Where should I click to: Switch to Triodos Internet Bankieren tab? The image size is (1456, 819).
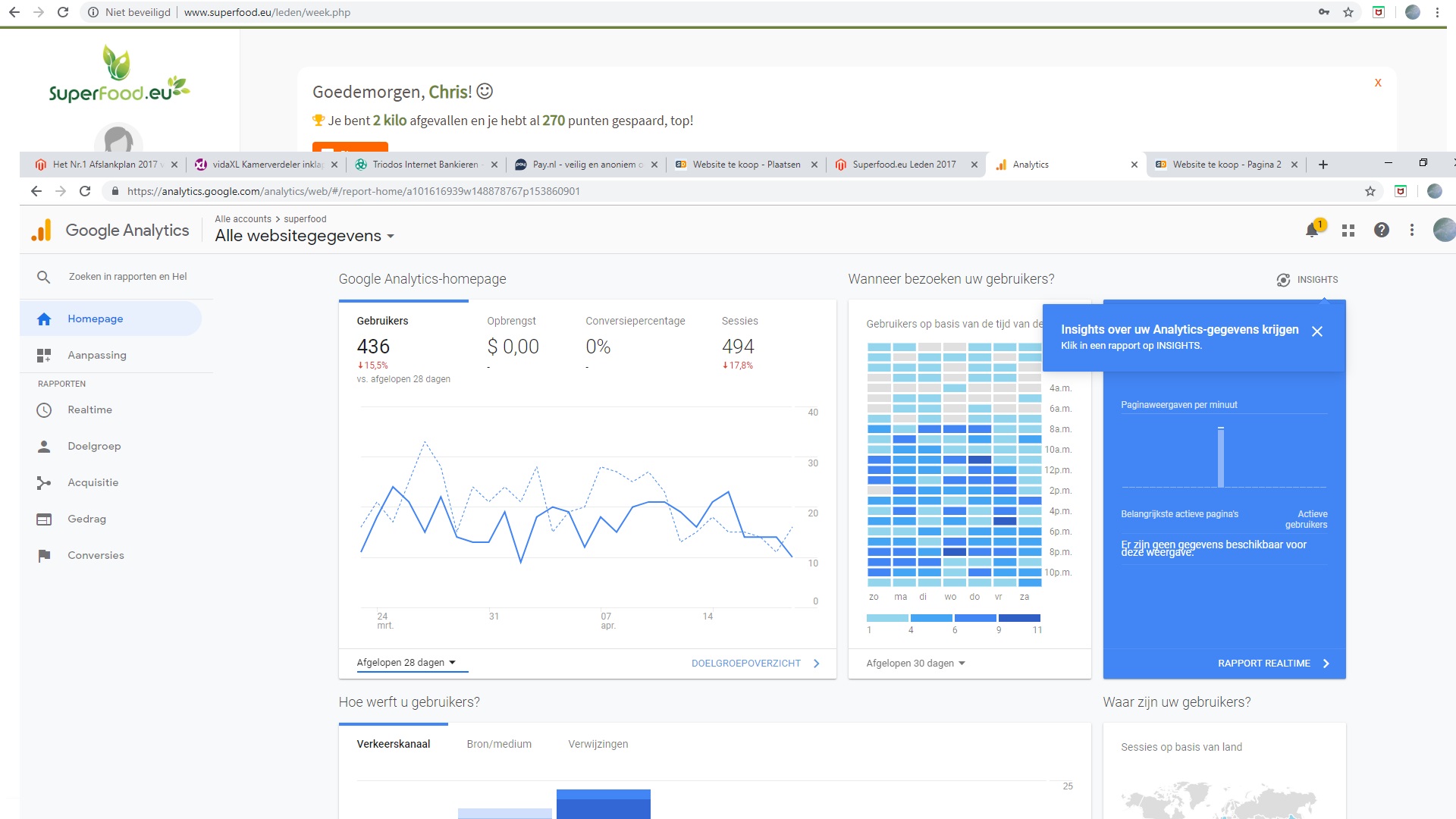click(425, 165)
